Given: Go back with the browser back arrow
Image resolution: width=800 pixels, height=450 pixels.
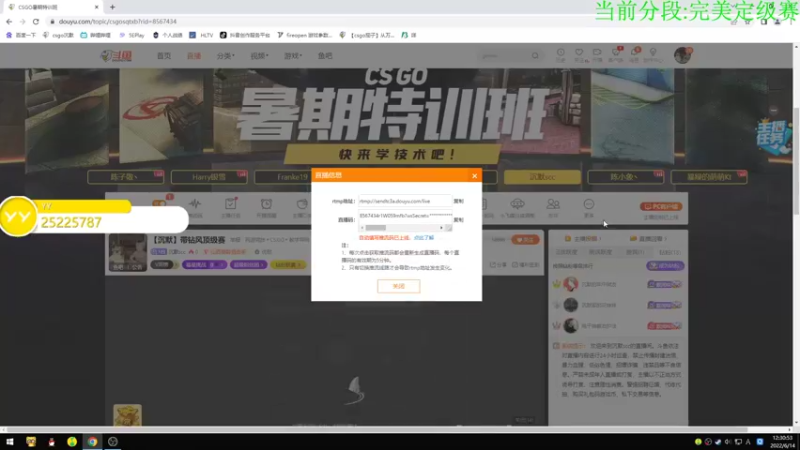Looking at the screenshot, I should point(9,21).
